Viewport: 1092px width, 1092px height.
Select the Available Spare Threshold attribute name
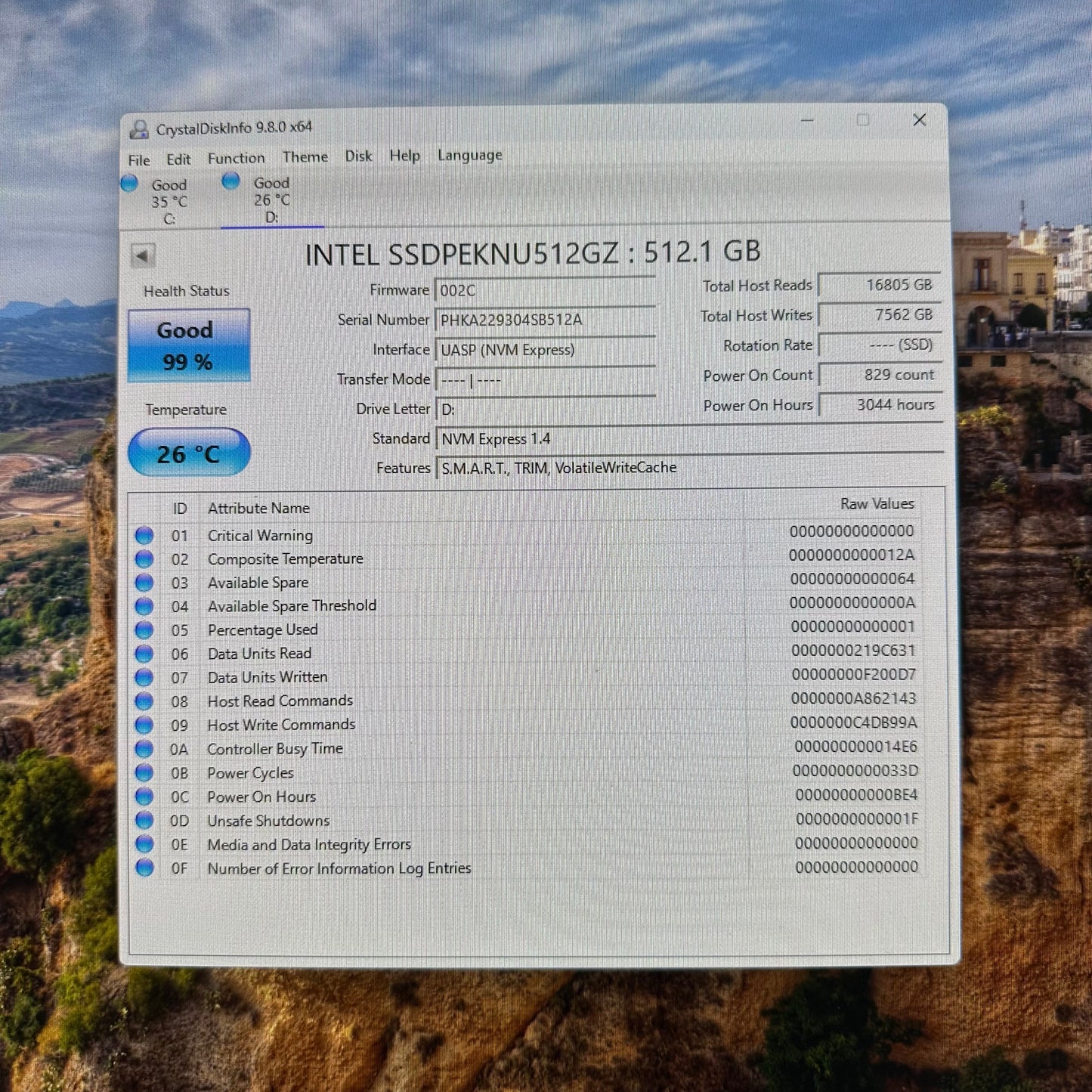(x=292, y=605)
